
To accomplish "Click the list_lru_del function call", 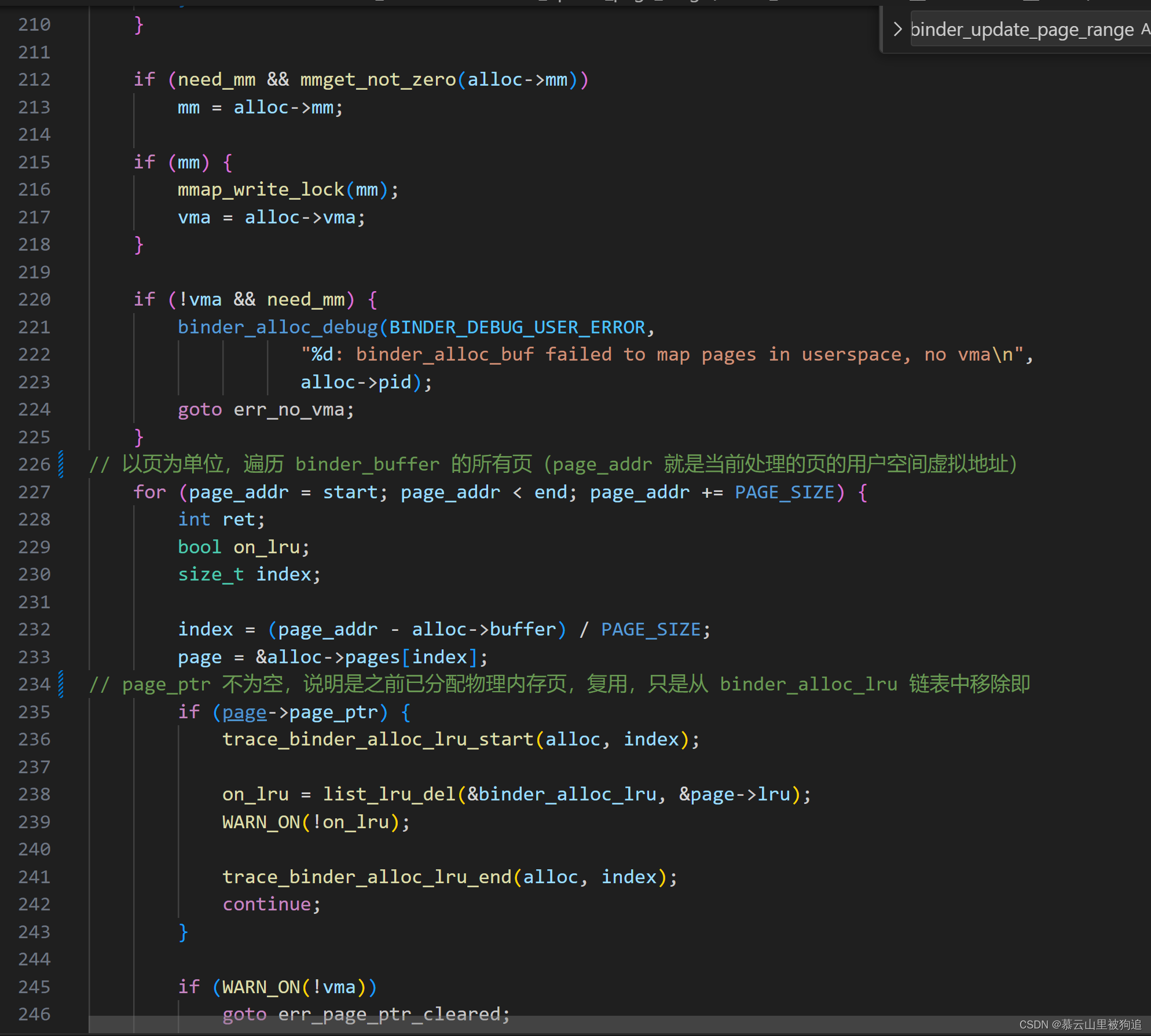I will tap(389, 794).
